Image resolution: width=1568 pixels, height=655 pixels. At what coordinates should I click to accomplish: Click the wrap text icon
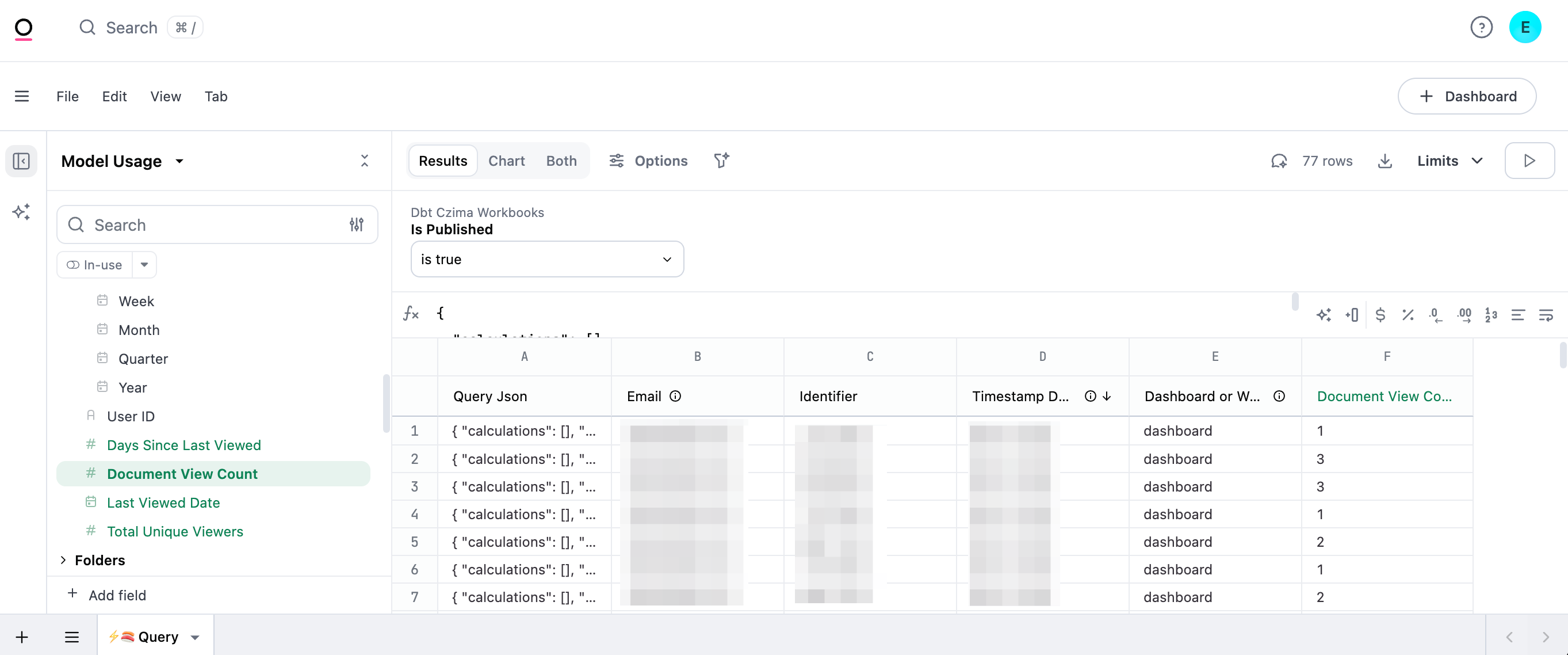1546,314
